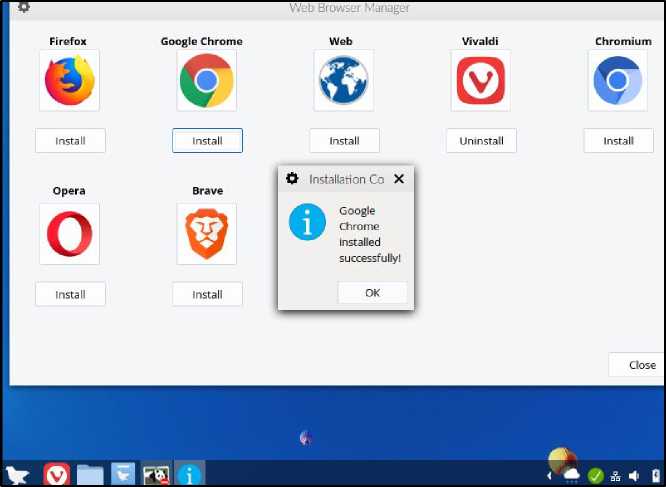The height and width of the screenshot is (487, 666).
Task: Install Chromium
Action: tap(618, 141)
